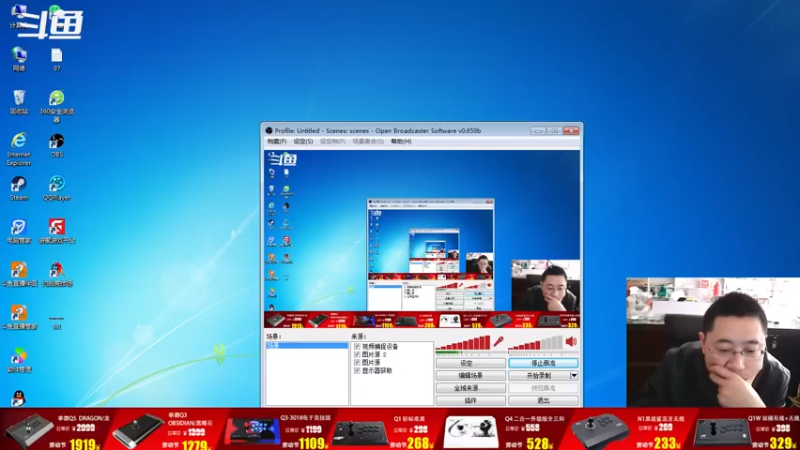Launch Steam from the desktop

pos(19,188)
